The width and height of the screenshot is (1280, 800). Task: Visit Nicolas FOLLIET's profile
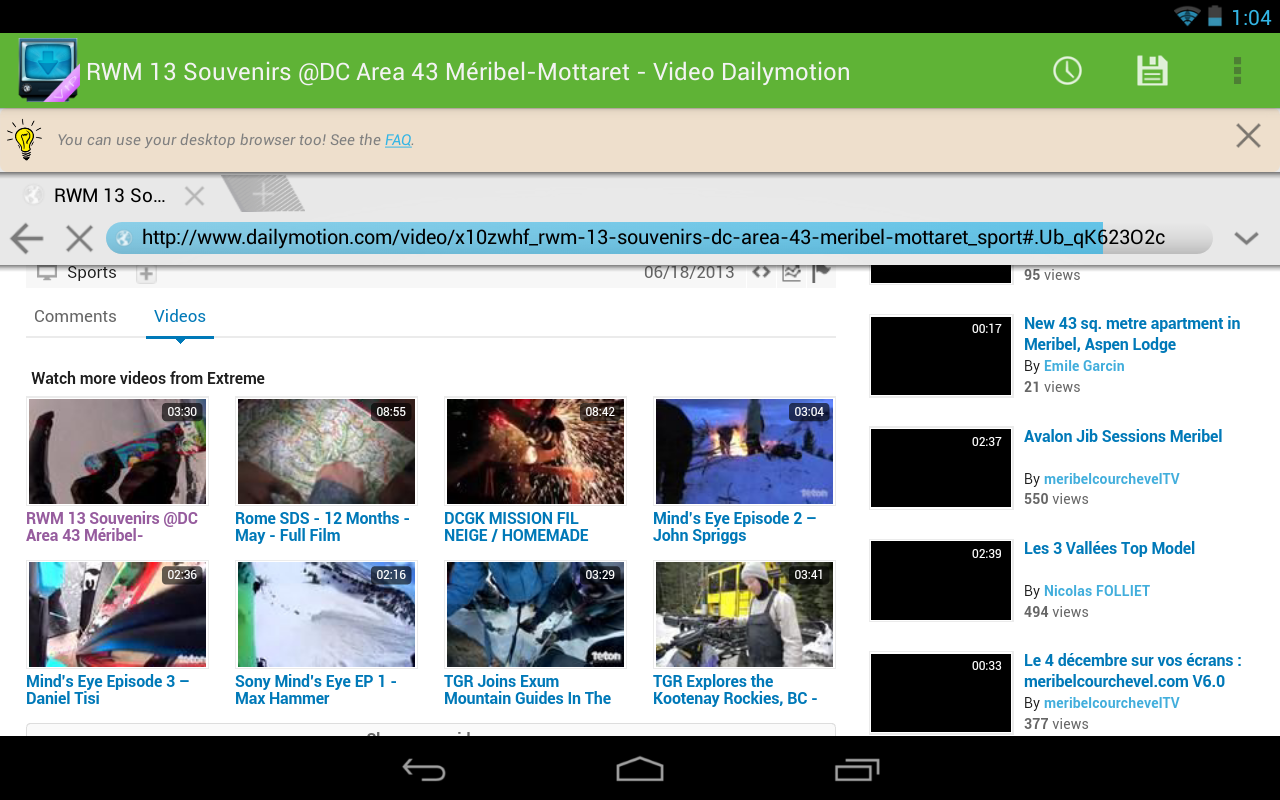tap(1097, 591)
